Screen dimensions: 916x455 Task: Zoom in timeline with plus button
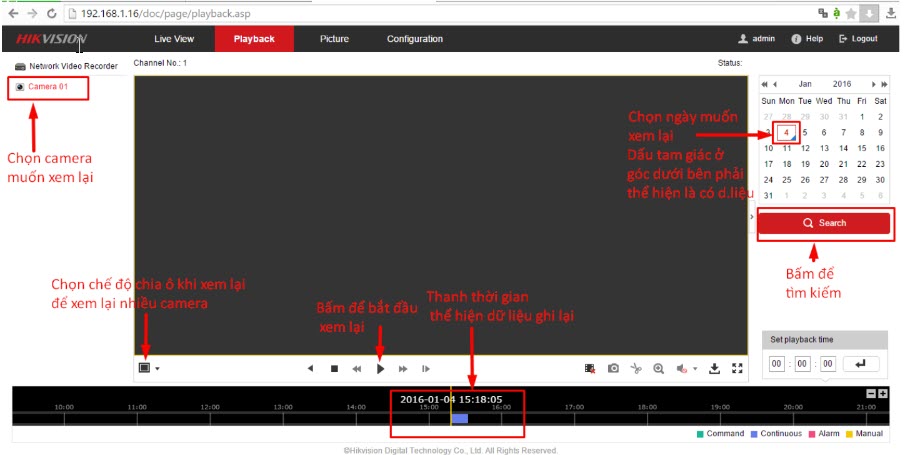[883, 393]
